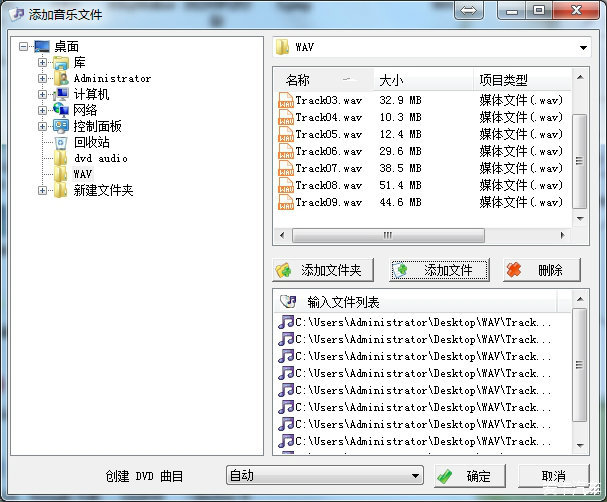Click 输入文件列表 header label
Viewport: 607px width, 502px height.
click(x=343, y=302)
